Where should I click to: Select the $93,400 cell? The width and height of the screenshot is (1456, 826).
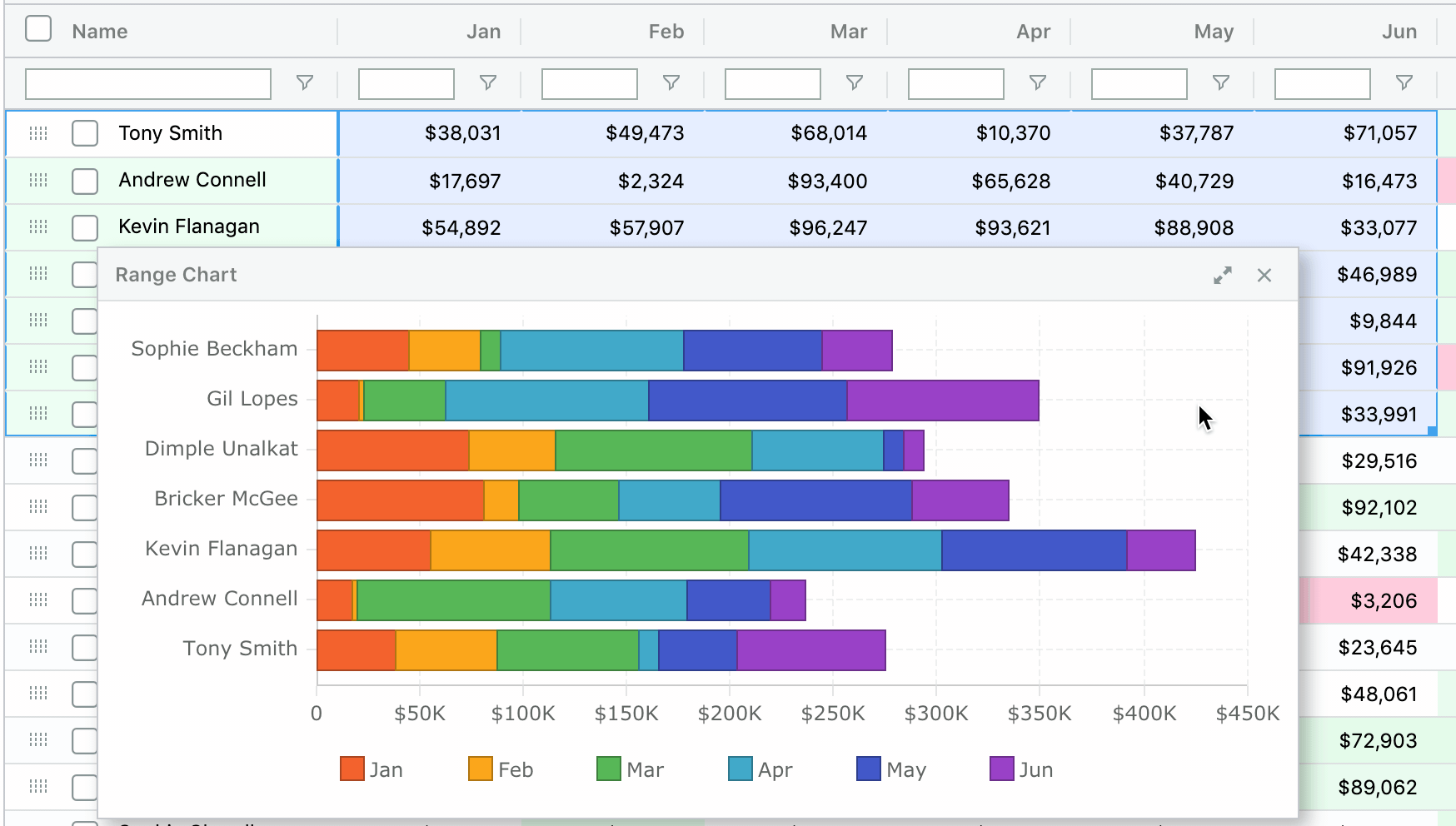796,181
